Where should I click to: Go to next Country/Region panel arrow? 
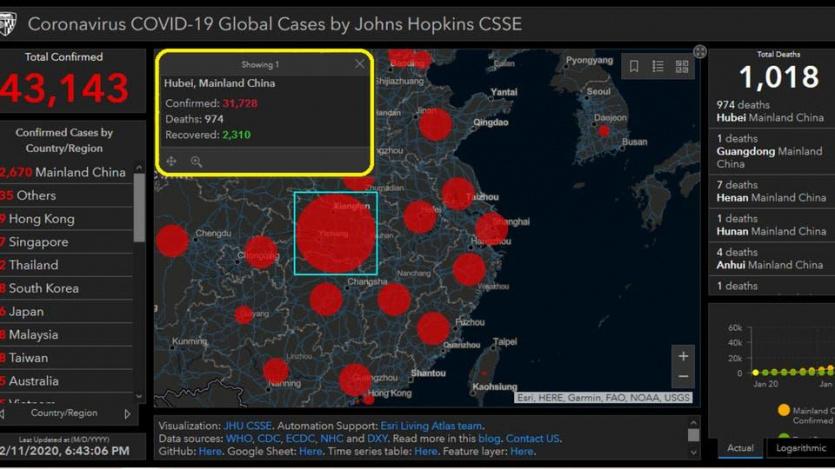point(127,414)
